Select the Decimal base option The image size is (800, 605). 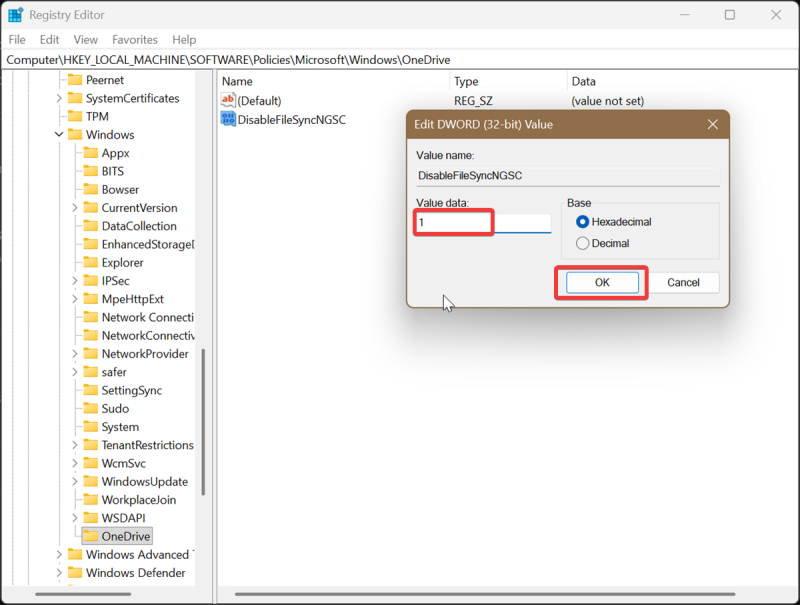click(x=582, y=243)
